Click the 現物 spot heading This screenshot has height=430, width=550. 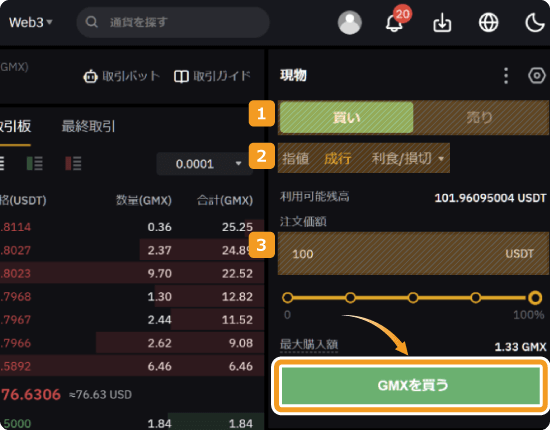click(293, 75)
